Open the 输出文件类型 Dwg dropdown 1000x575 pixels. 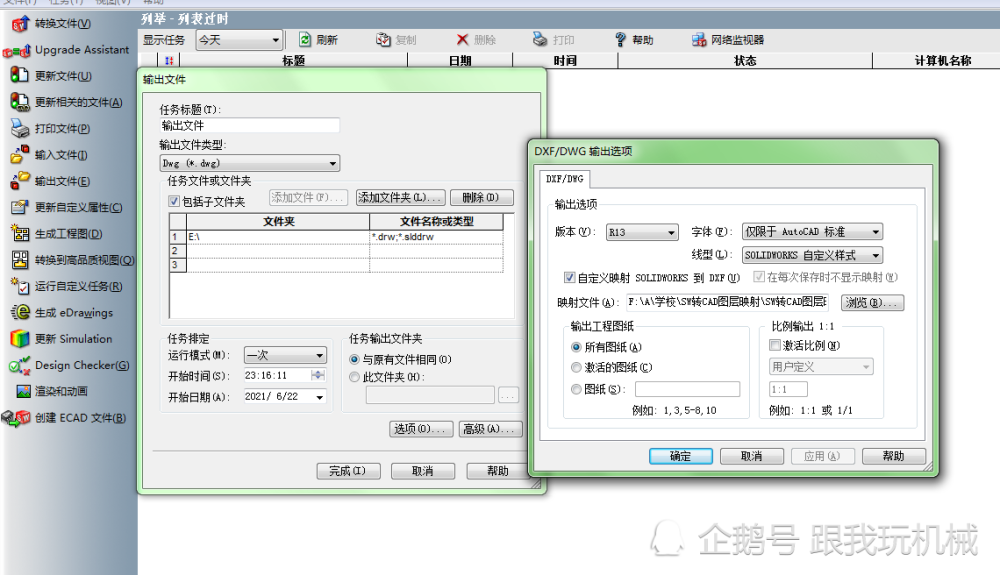249,163
